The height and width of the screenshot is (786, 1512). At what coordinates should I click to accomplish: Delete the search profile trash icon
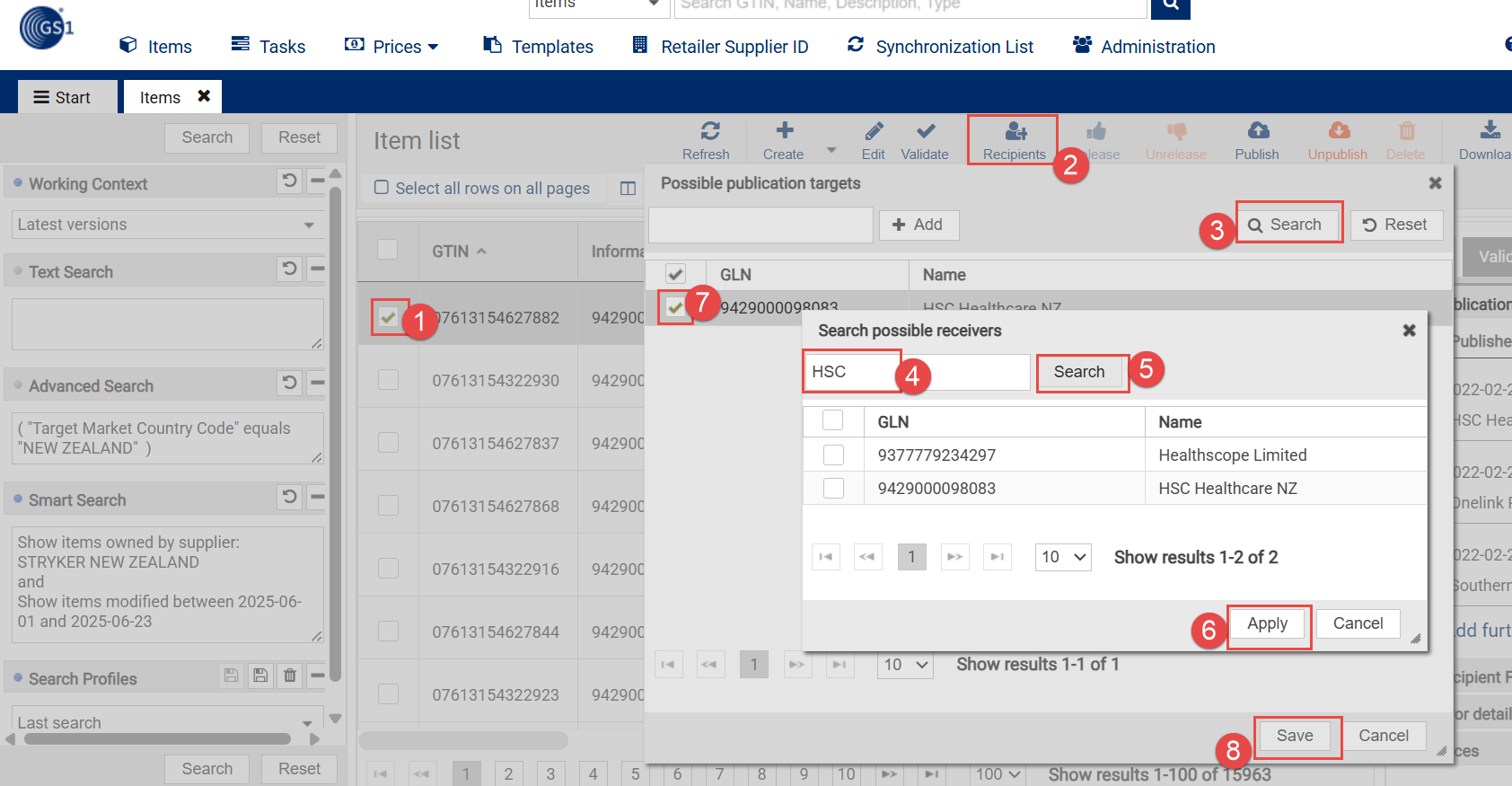pos(290,676)
